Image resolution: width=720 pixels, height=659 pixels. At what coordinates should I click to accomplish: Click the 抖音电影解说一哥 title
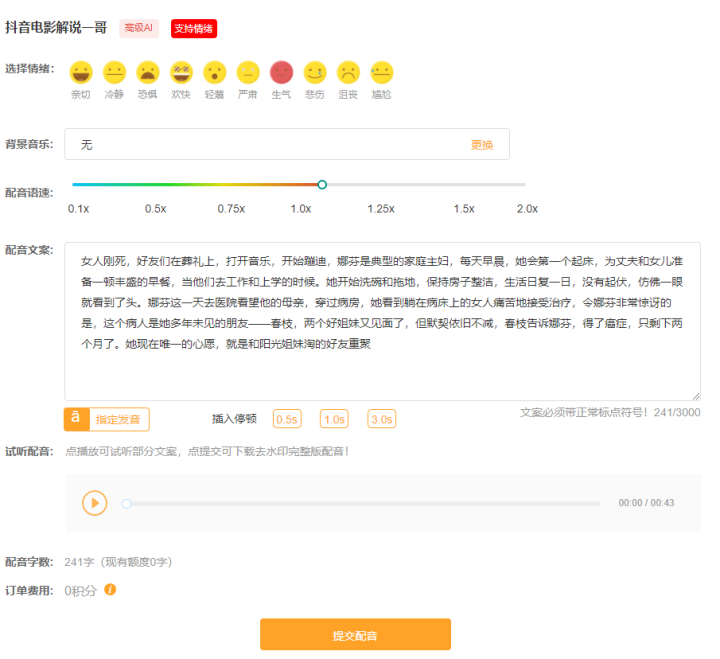56,28
